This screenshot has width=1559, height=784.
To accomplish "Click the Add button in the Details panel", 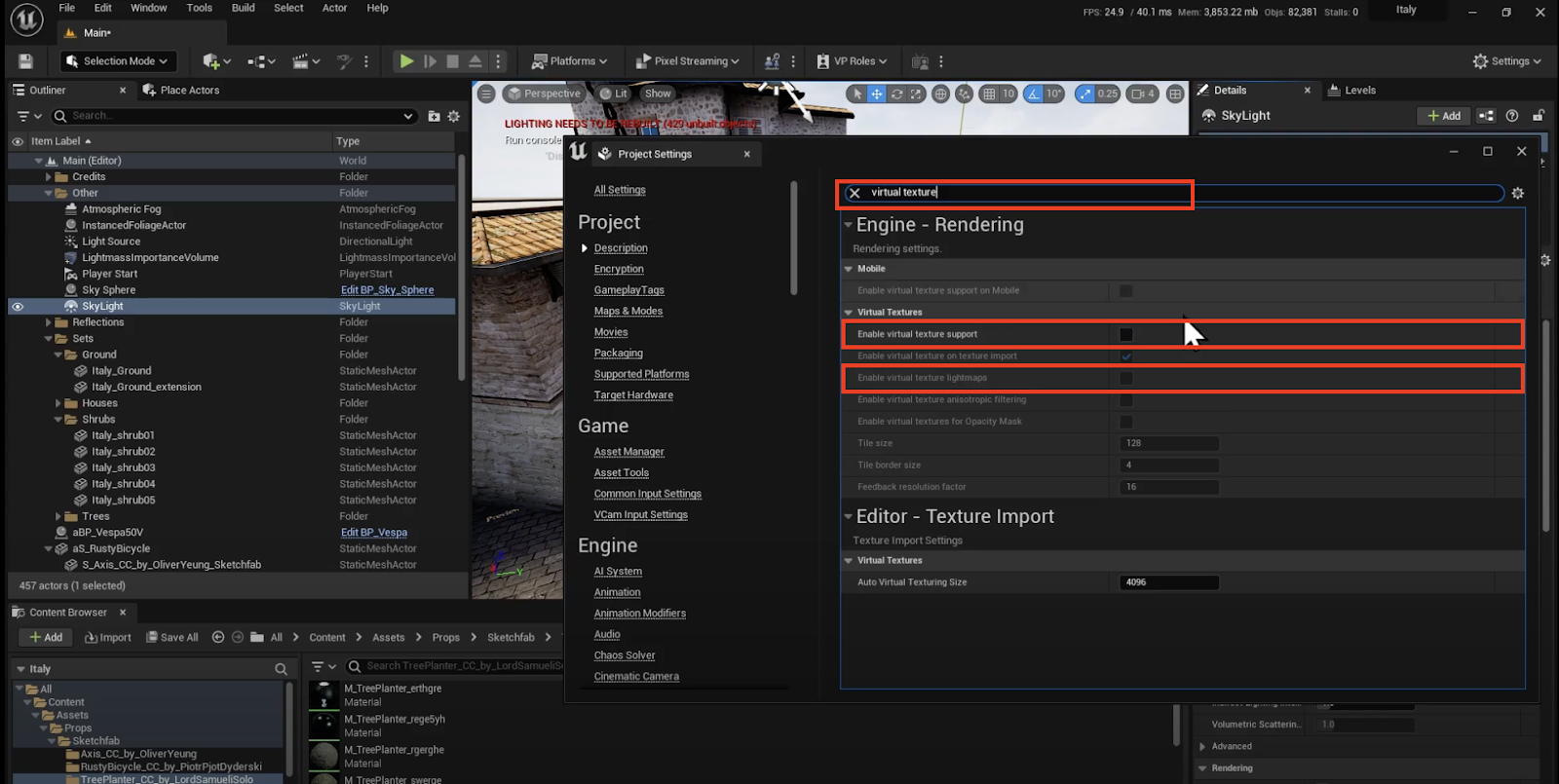I will pyautogui.click(x=1443, y=116).
